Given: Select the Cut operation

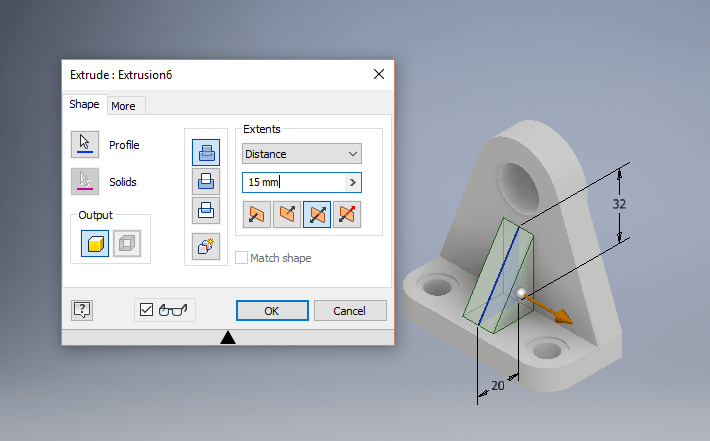Looking at the screenshot, I should point(206,182).
